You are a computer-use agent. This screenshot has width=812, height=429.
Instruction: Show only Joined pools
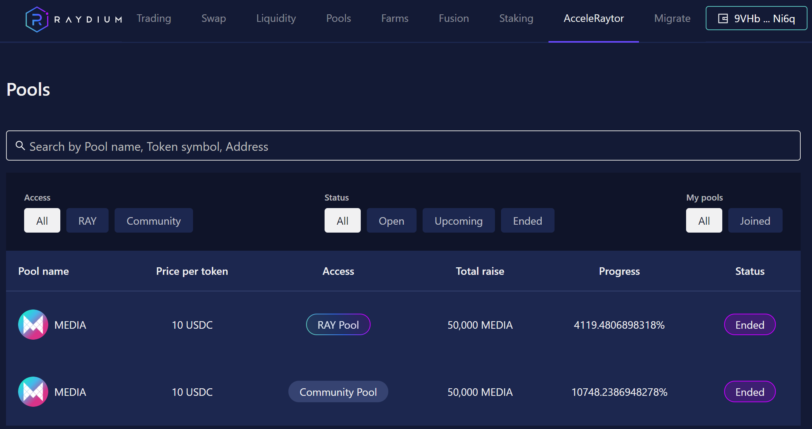pos(755,221)
